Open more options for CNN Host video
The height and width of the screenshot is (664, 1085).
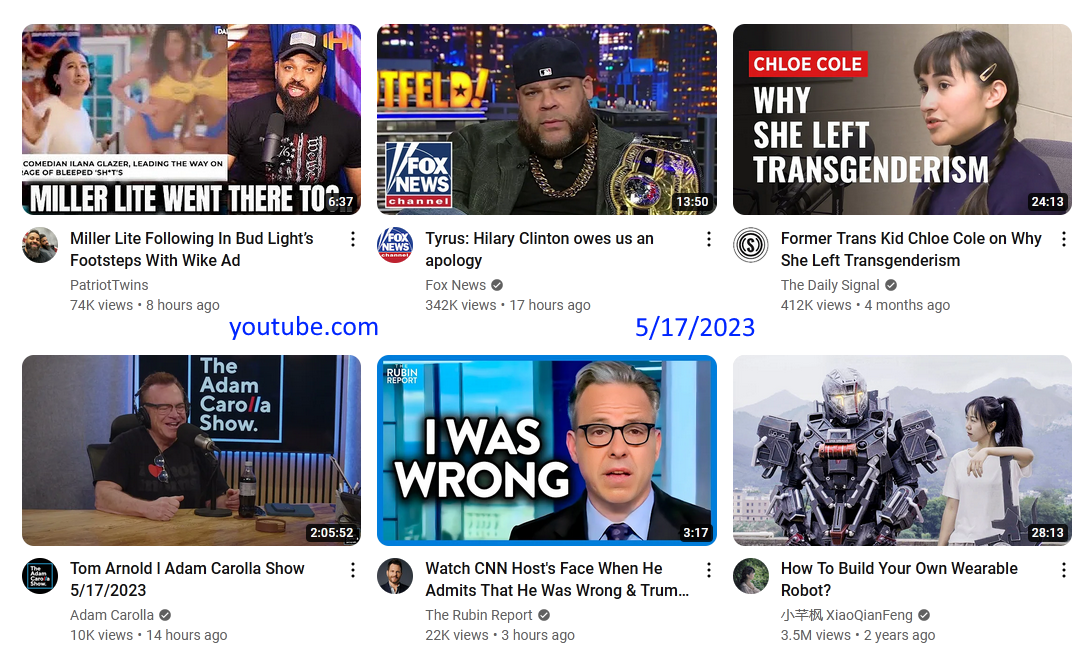[709, 570]
